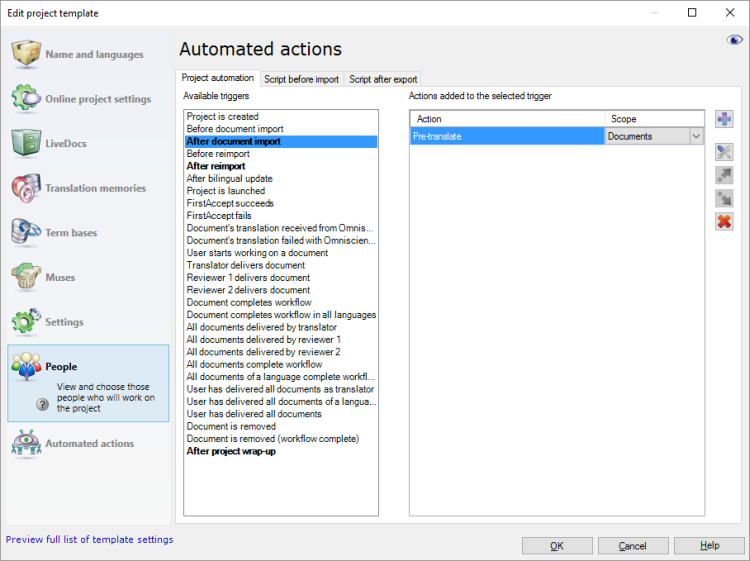Remove action with the red X icon
This screenshot has width=750, height=561.
(725, 221)
